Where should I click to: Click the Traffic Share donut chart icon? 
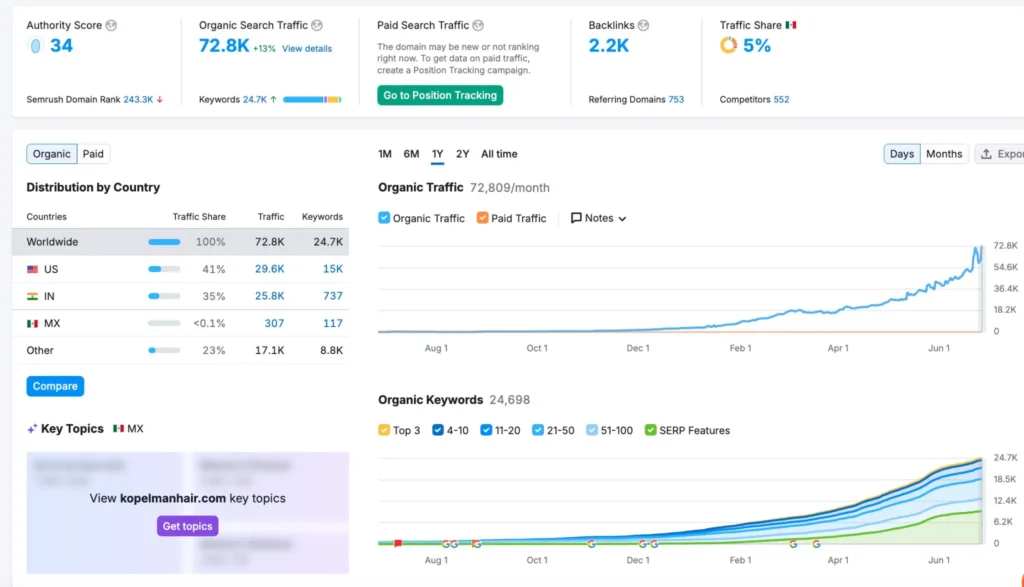point(729,45)
